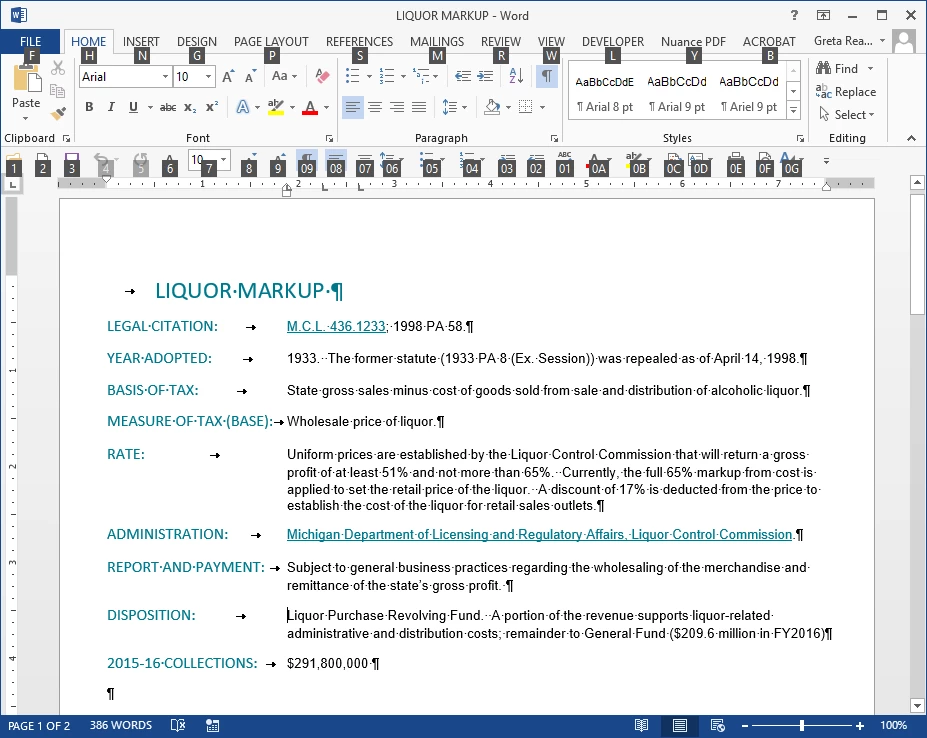Click the Decrease Indent icon
Image resolution: width=927 pixels, height=738 pixels.
pyautogui.click(x=463, y=76)
